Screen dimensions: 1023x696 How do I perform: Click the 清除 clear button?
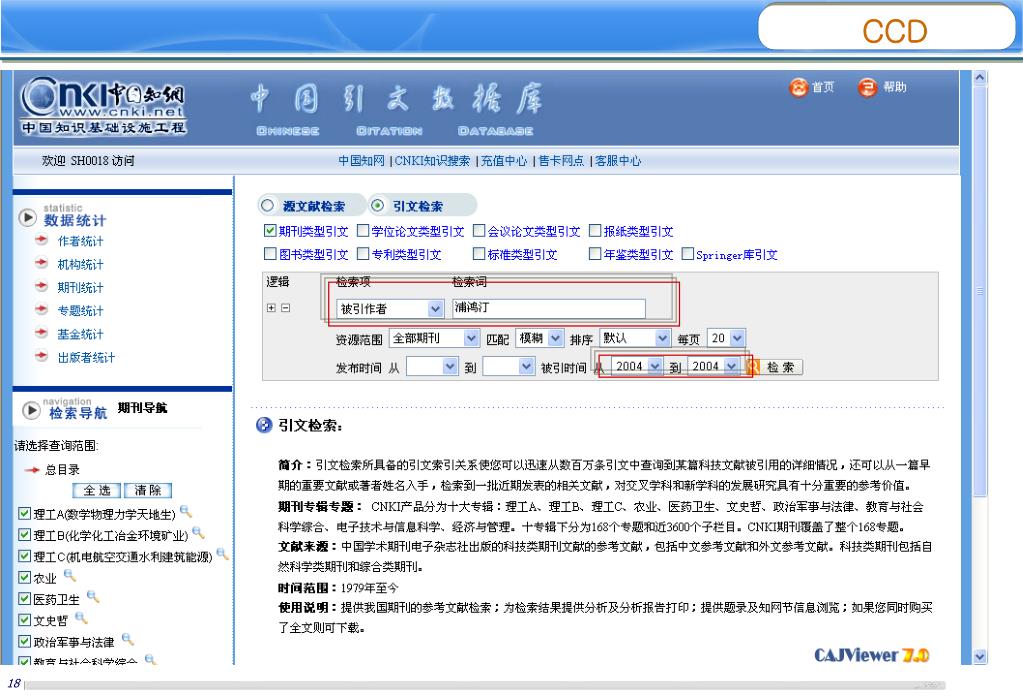point(148,490)
